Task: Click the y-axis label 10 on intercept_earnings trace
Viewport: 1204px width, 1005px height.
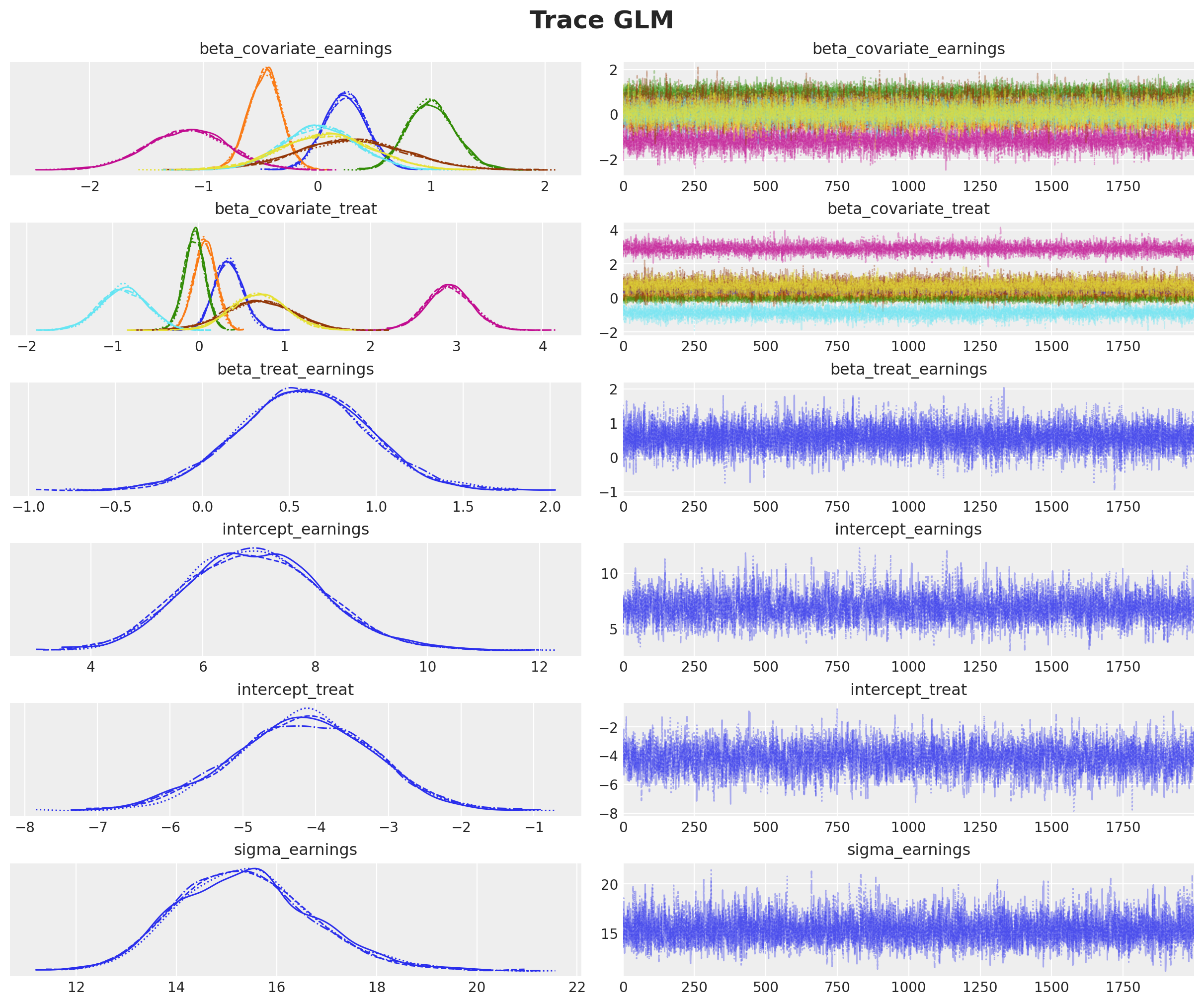Action: (x=609, y=574)
